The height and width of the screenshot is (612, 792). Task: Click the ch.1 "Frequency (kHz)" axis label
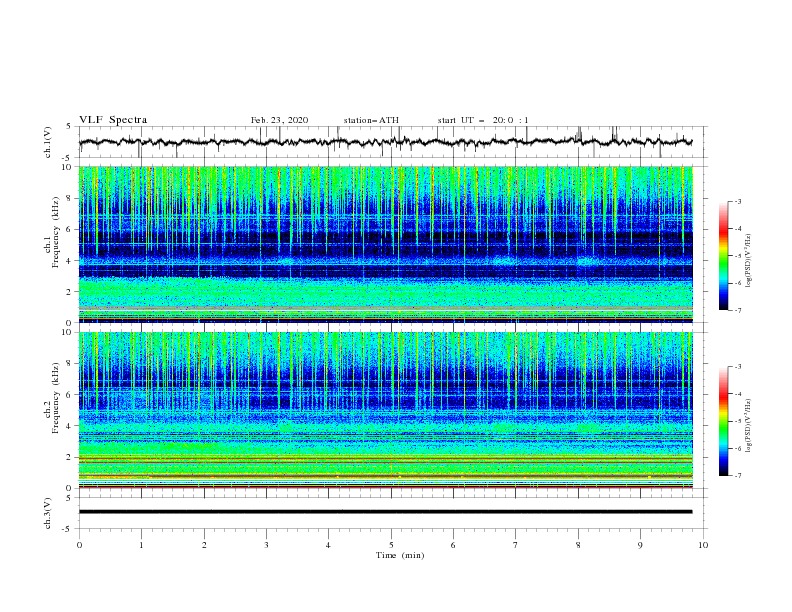coord(56,233)
